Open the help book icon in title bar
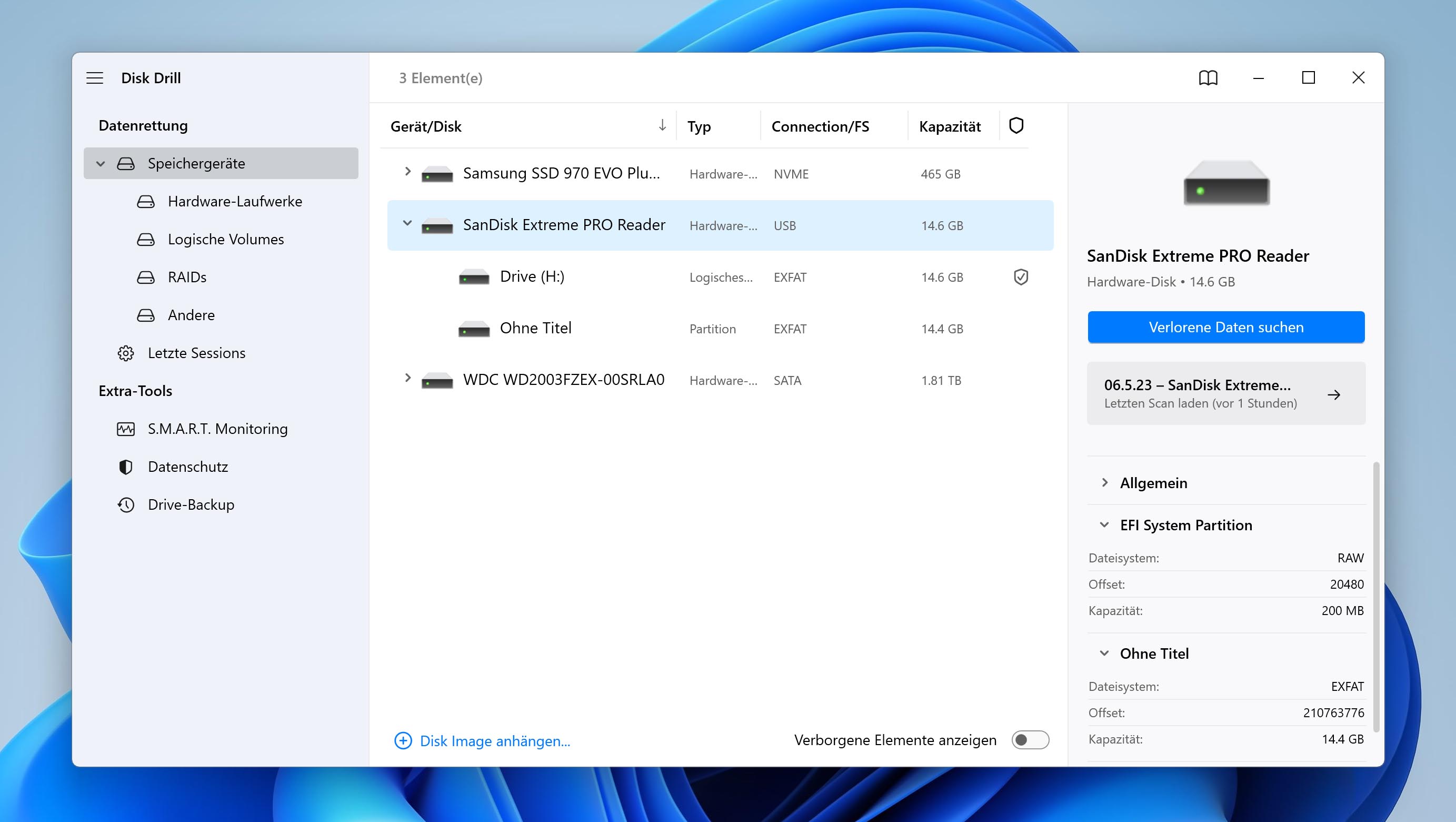This screenshot has width=1456, height=822. 1208,78
